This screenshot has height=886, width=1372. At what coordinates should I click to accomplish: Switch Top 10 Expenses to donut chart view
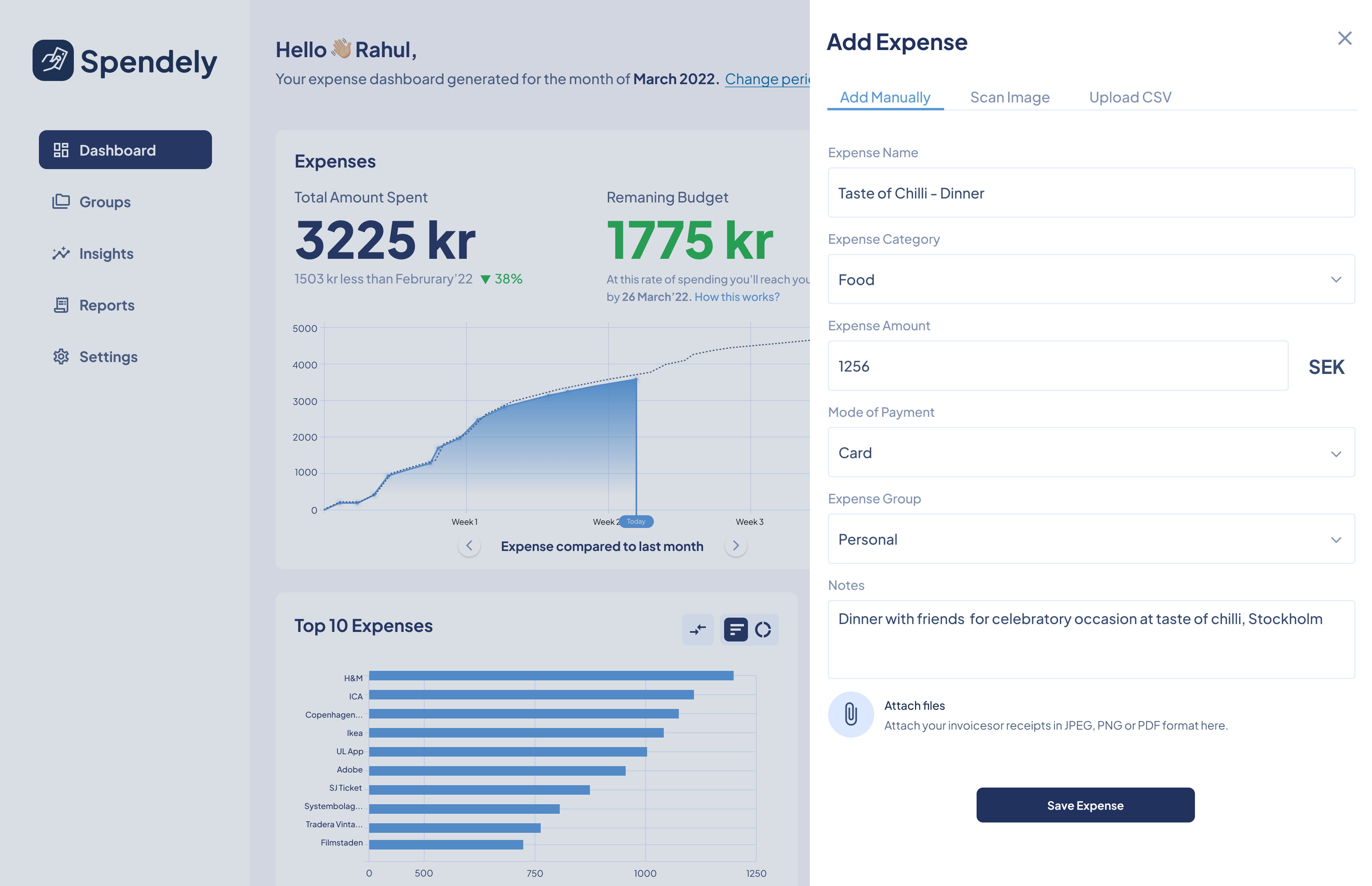(x=763, y=630)
